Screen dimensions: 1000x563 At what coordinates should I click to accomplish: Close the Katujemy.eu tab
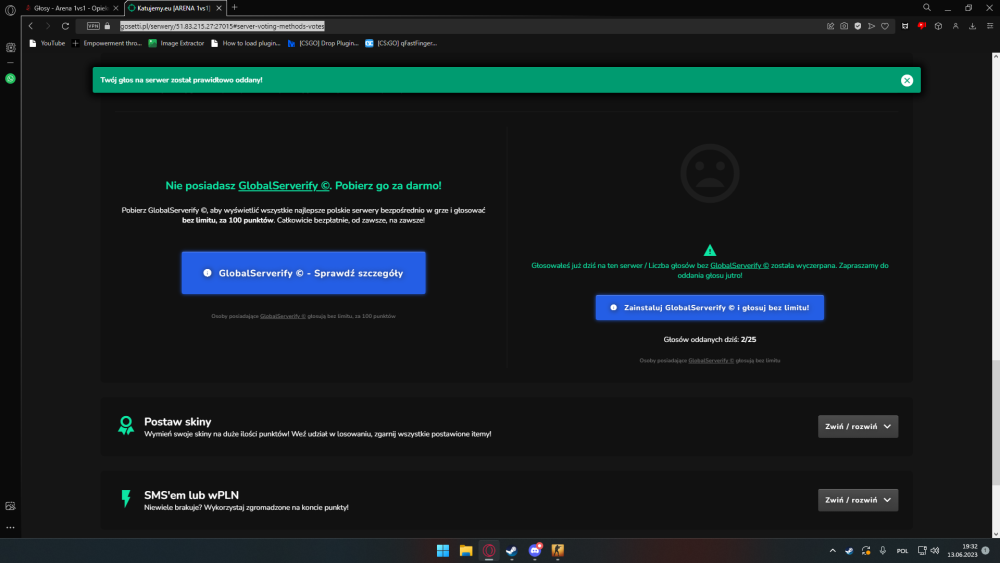pyautogui.click(x=219, y=8)
